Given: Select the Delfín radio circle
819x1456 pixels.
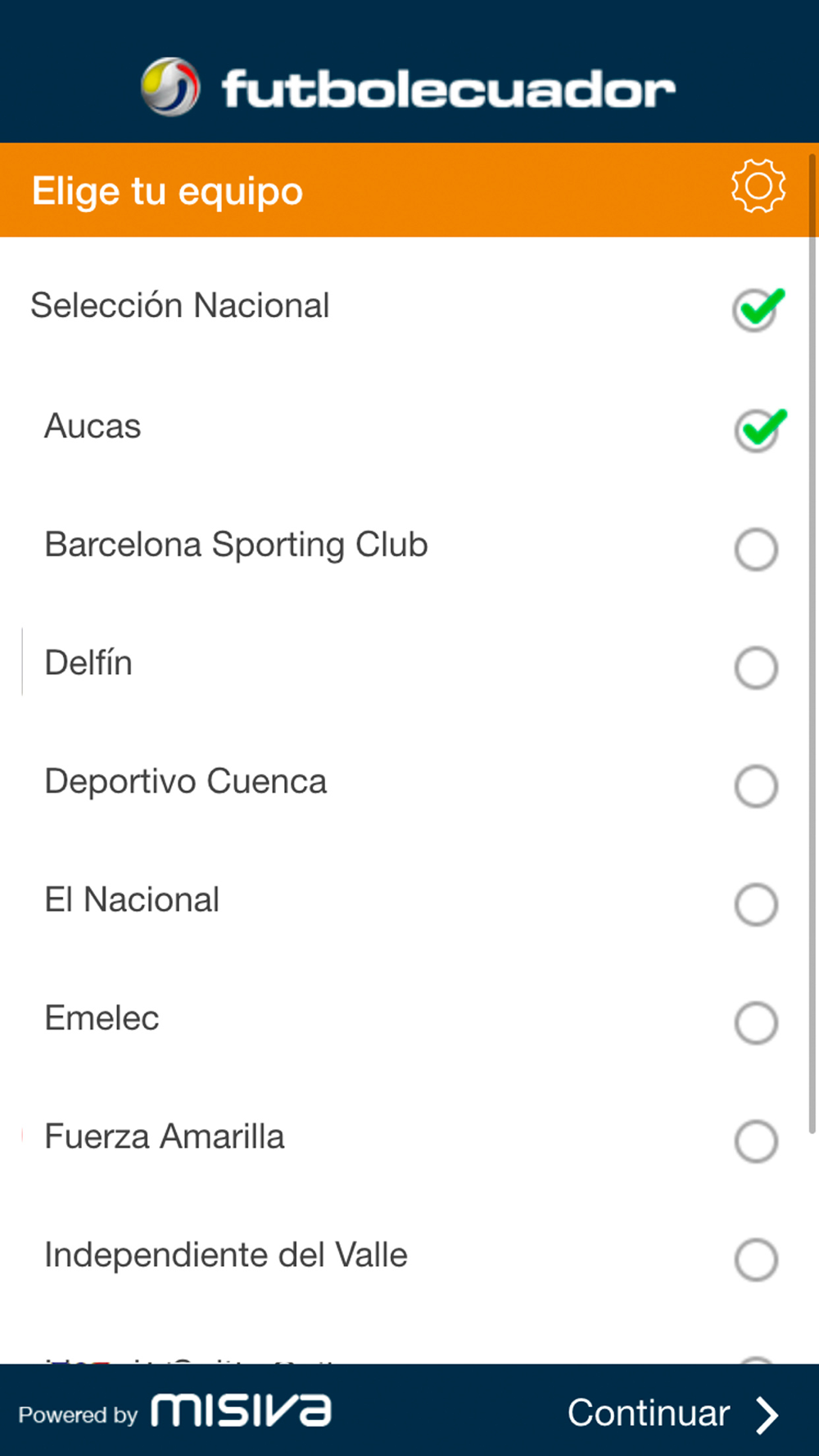Looking at the screenshot, I should point(756,667).
